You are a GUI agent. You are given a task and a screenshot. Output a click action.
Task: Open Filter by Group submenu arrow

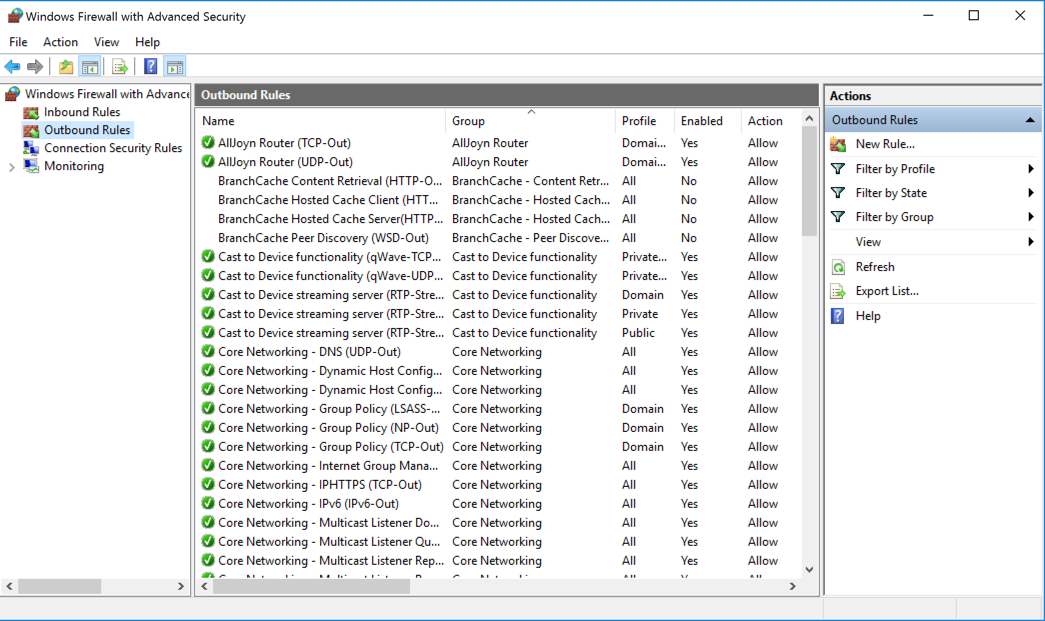[1030, 217]
